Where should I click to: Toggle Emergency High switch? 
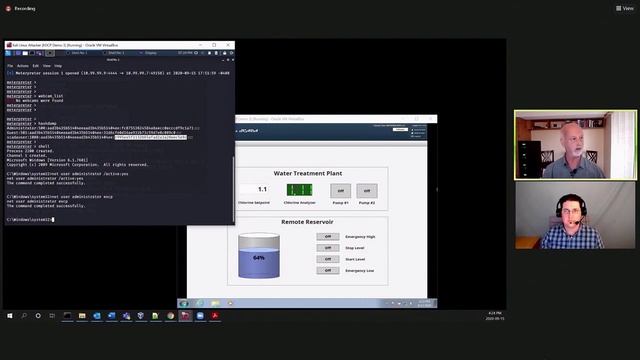(328, 236)
